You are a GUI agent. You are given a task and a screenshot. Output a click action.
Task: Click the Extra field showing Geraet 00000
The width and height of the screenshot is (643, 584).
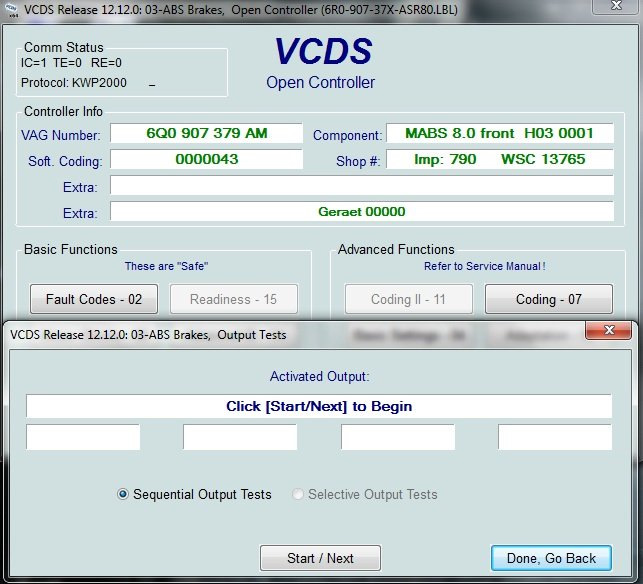362,211
